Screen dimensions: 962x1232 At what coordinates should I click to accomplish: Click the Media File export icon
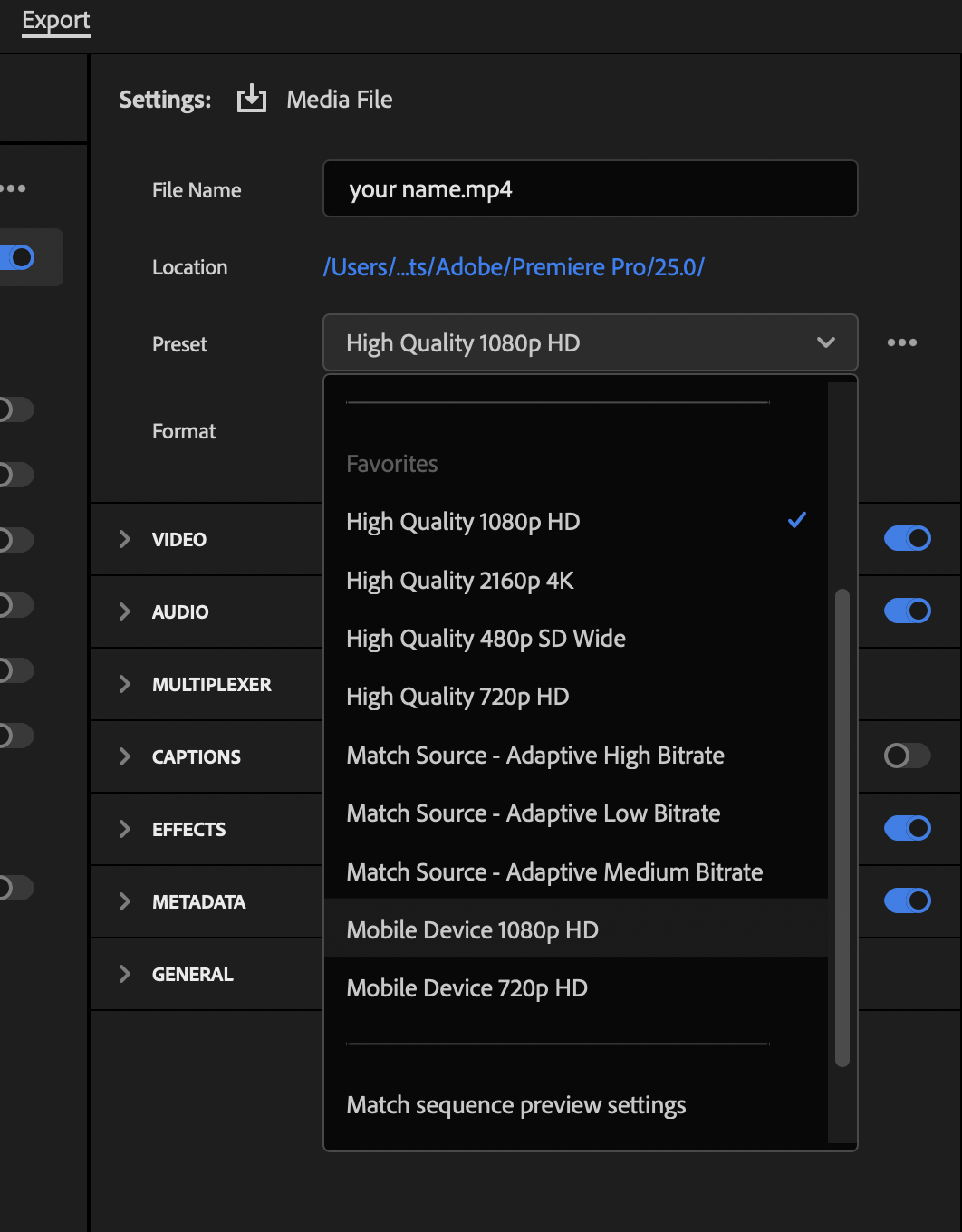(x=251, y=99)
